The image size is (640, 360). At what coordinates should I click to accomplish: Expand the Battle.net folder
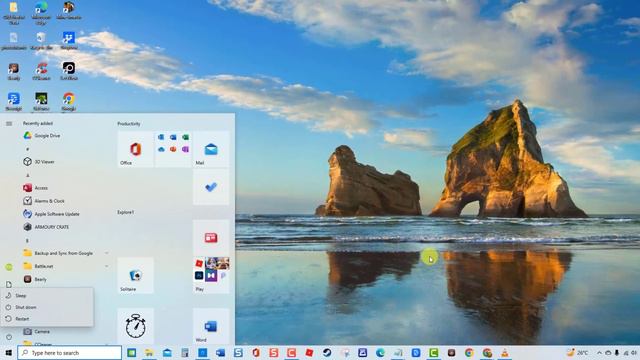click(65, 266)
